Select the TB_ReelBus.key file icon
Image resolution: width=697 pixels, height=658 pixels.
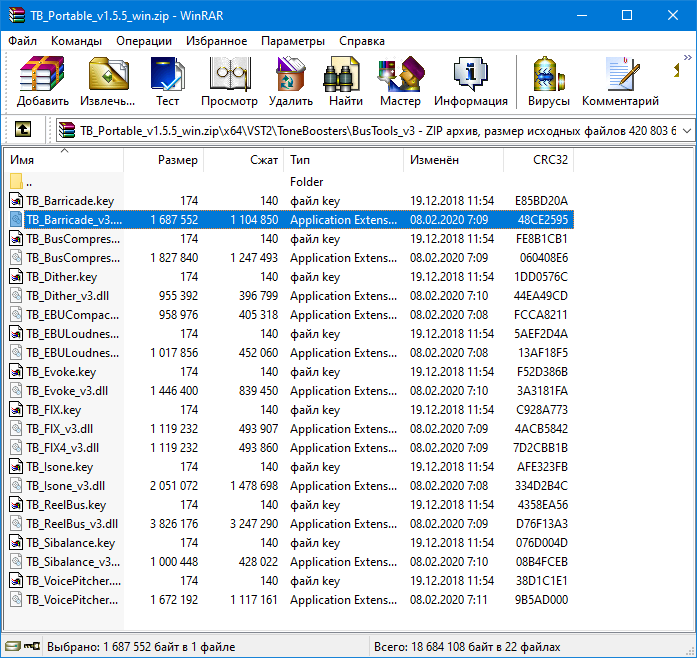pyautogui.click(x=16, y=505)
